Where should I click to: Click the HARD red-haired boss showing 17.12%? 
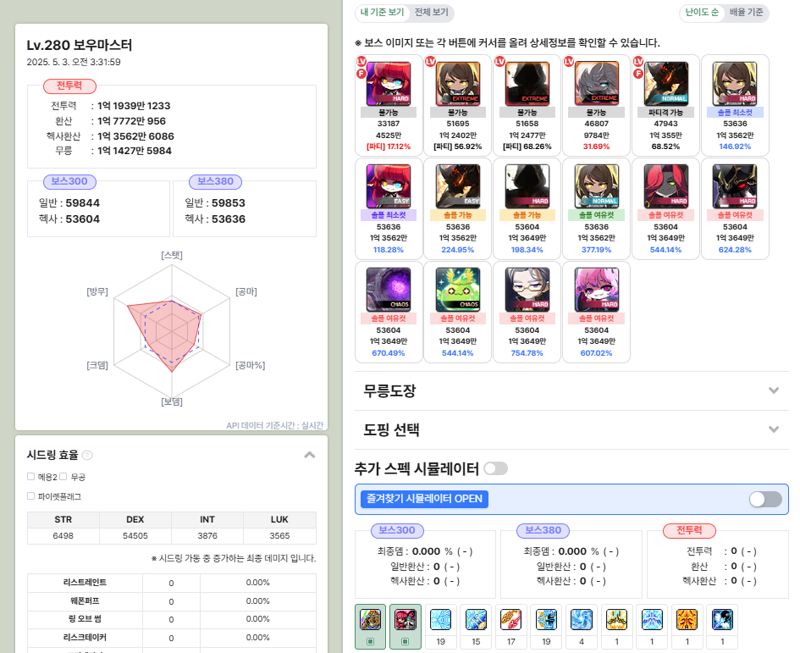[x=388, y=84]
